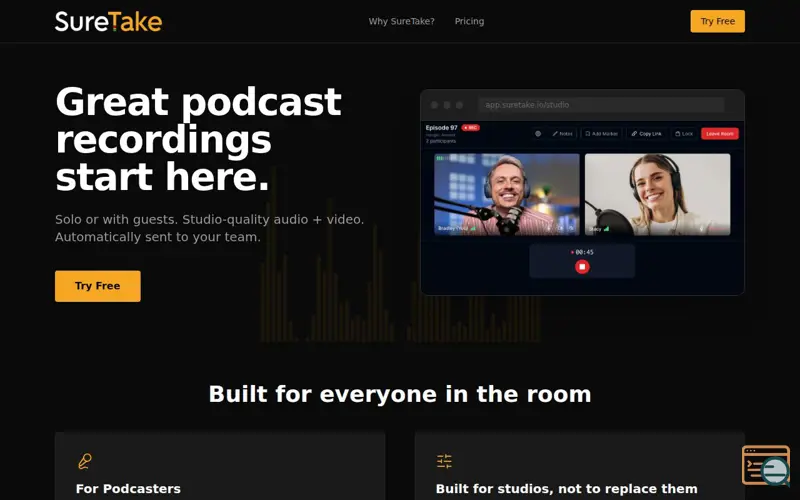Select Bradley's video tile
The width and height of the screenshot is (800, 500).
pos(507,194)
